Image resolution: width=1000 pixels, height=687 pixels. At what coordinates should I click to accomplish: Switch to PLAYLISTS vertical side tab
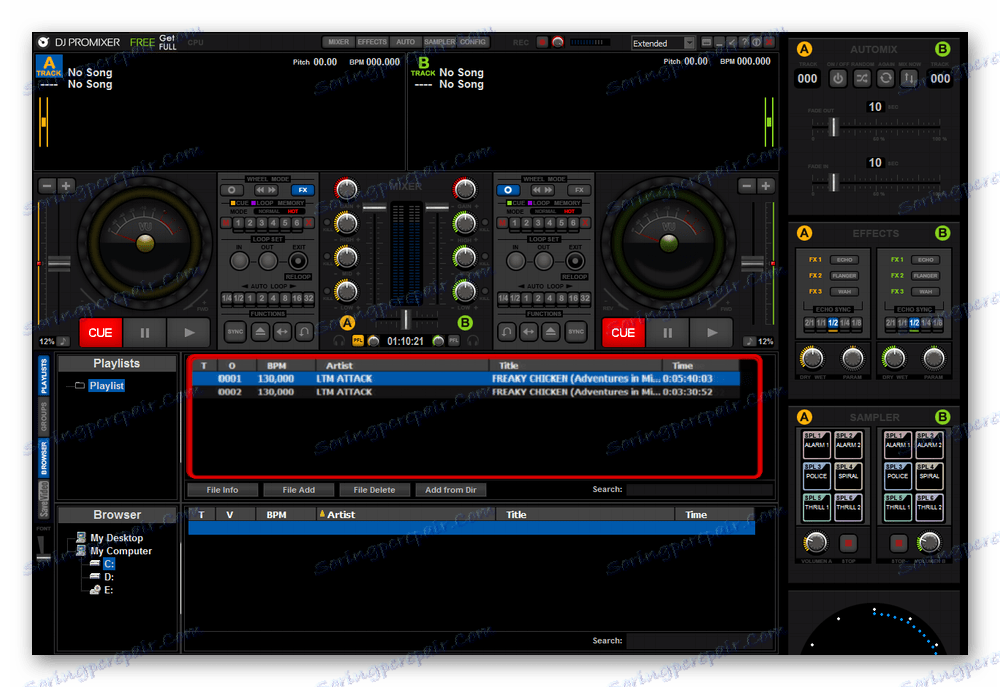click(44, 376)
